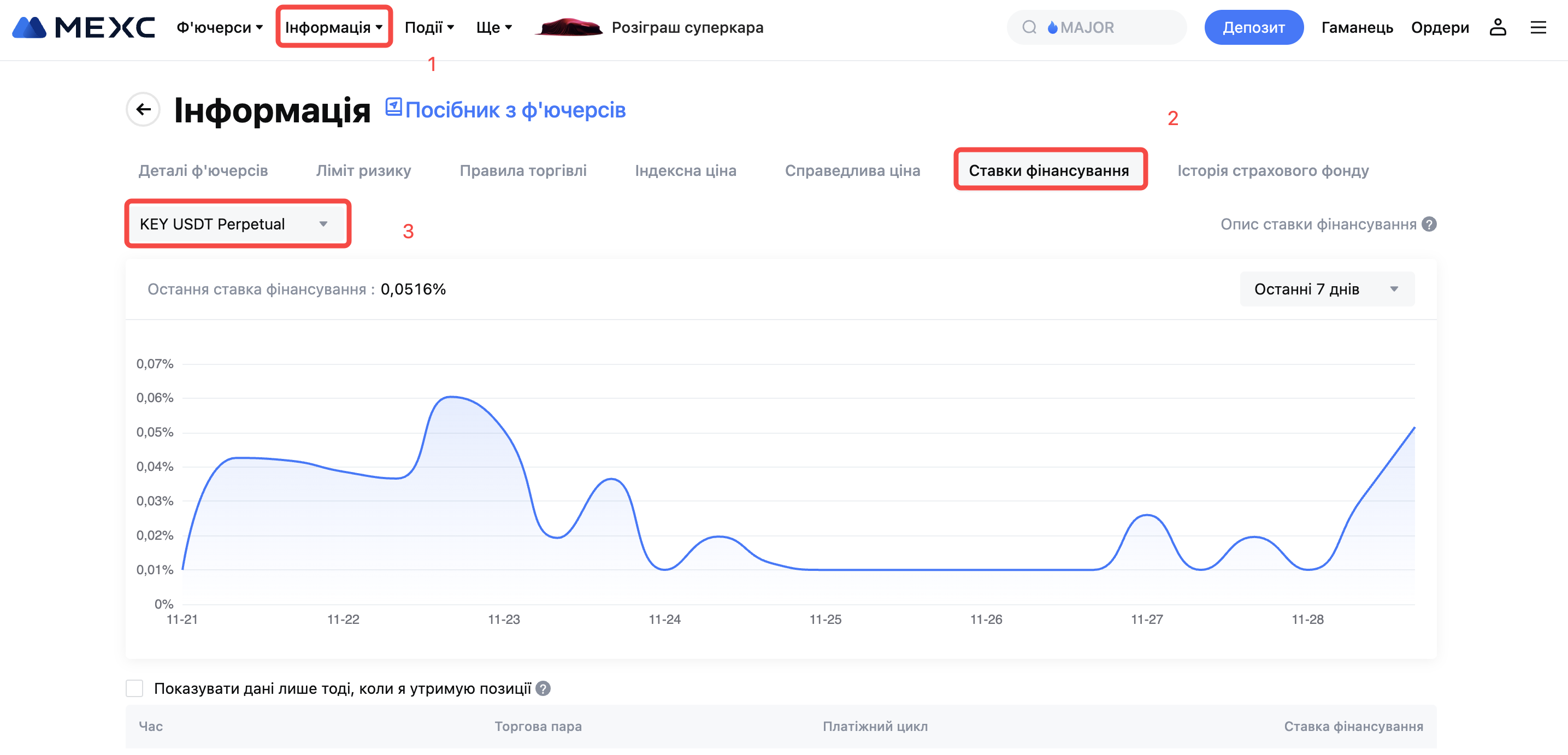Open the Інформація menu
The width and height of the screenshot is (1568, 755).
tap(334, 27)
